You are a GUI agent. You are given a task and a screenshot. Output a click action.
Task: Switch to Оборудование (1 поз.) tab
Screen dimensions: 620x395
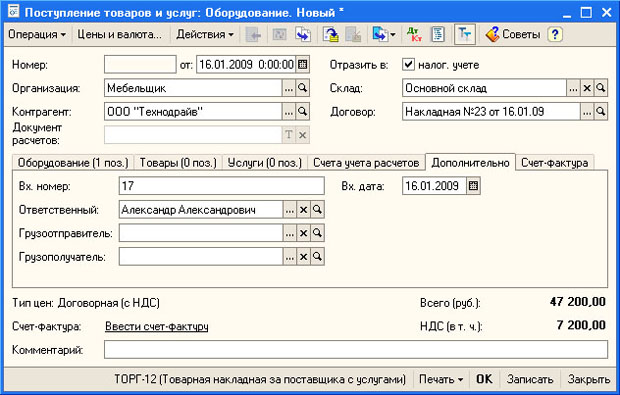coord(73,163)
